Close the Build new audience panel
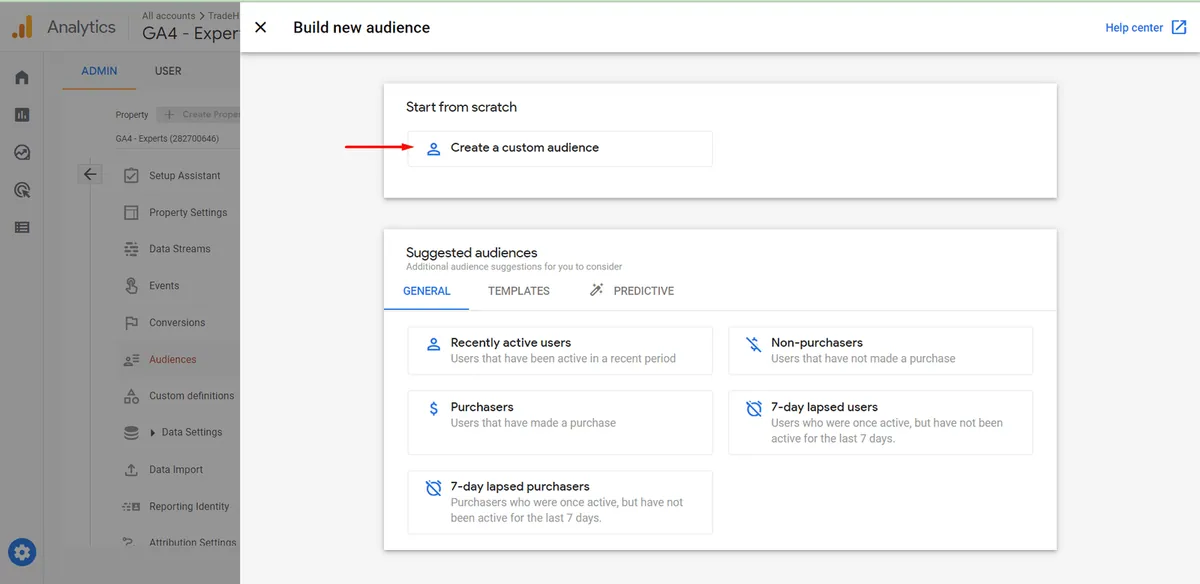Viewport: 1200px width, 584px height. (261, 28)
